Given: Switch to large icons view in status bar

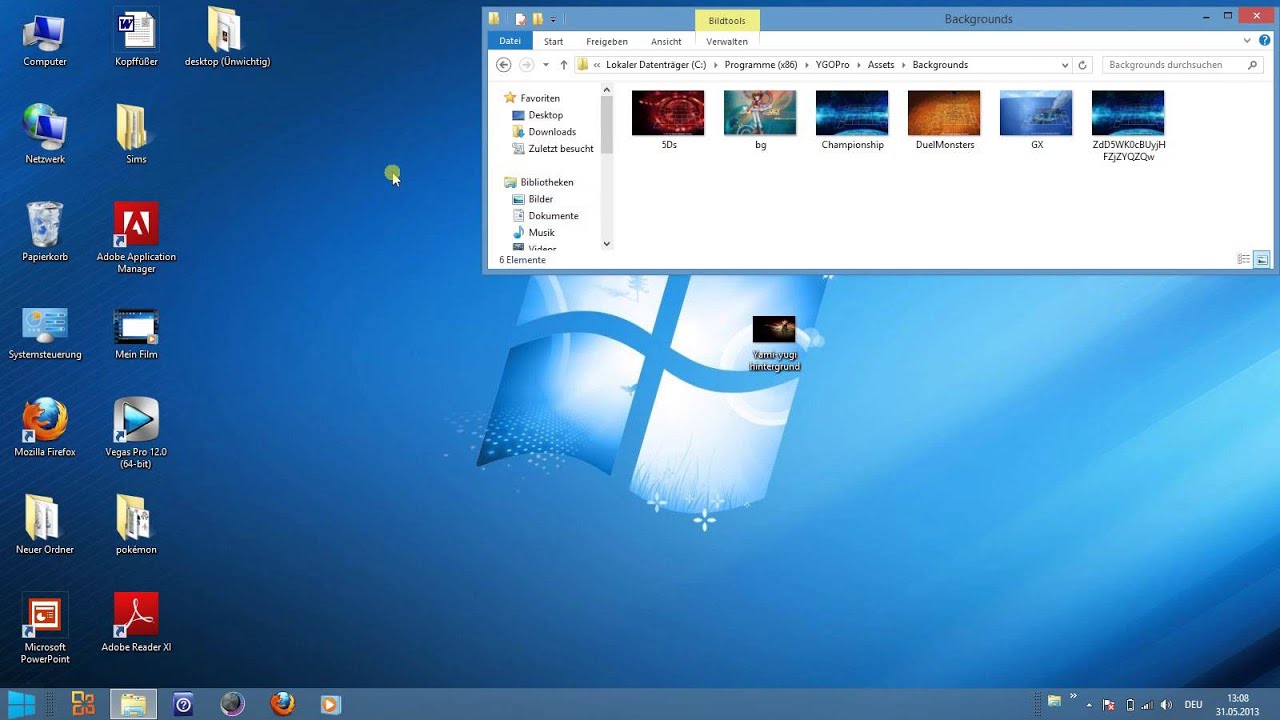Looking at the screenshot, I should 1262,260.
